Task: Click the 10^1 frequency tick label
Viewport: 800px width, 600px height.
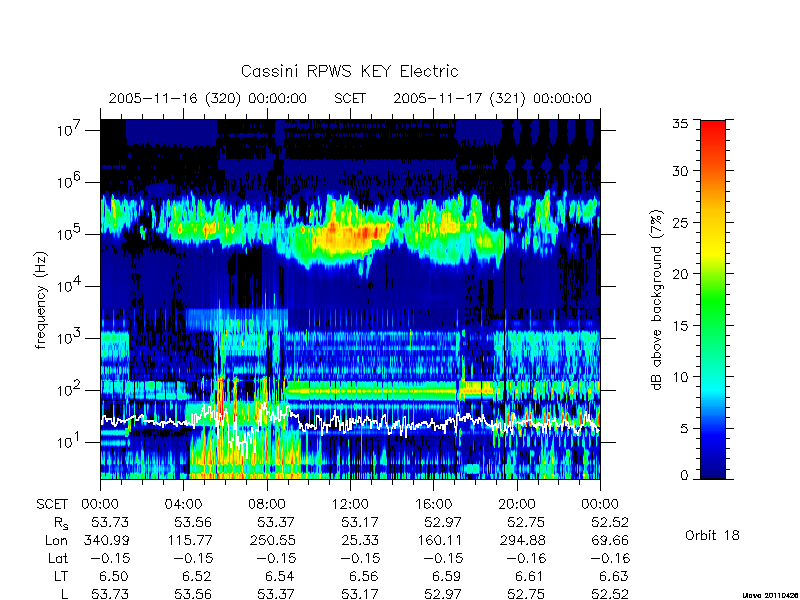Action: [70, 441]
